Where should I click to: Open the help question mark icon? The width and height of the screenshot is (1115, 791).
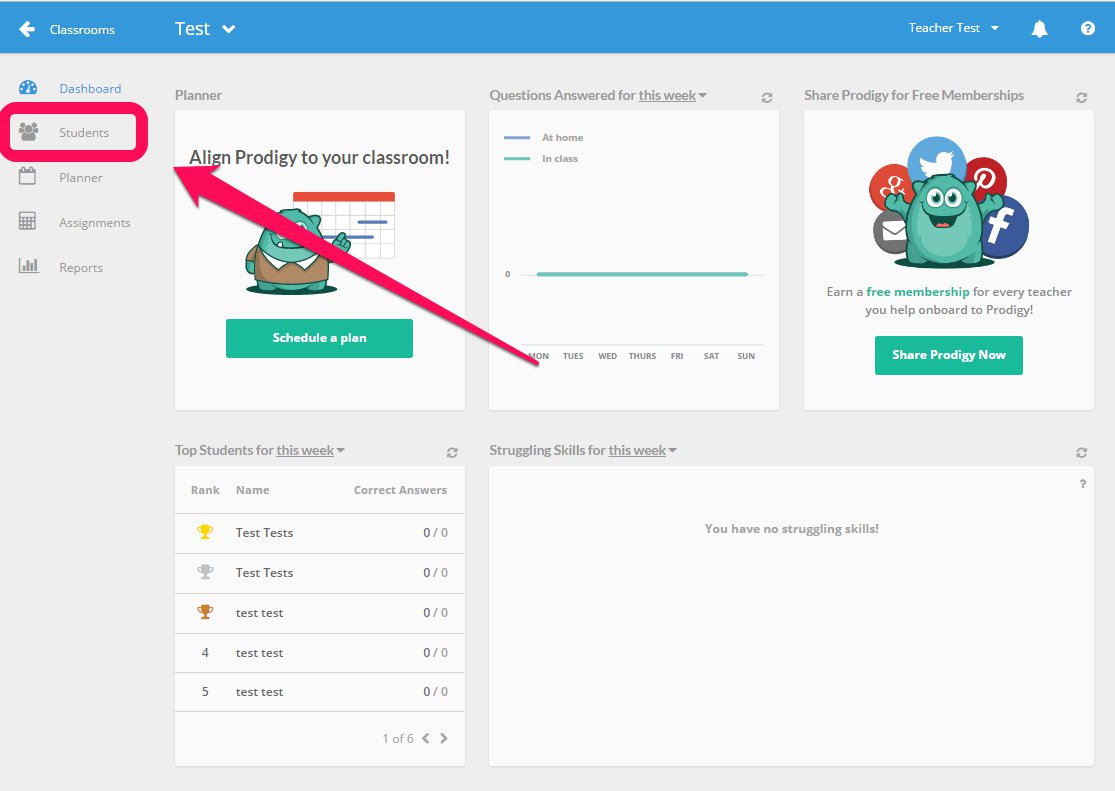(x=1087, y=28)
